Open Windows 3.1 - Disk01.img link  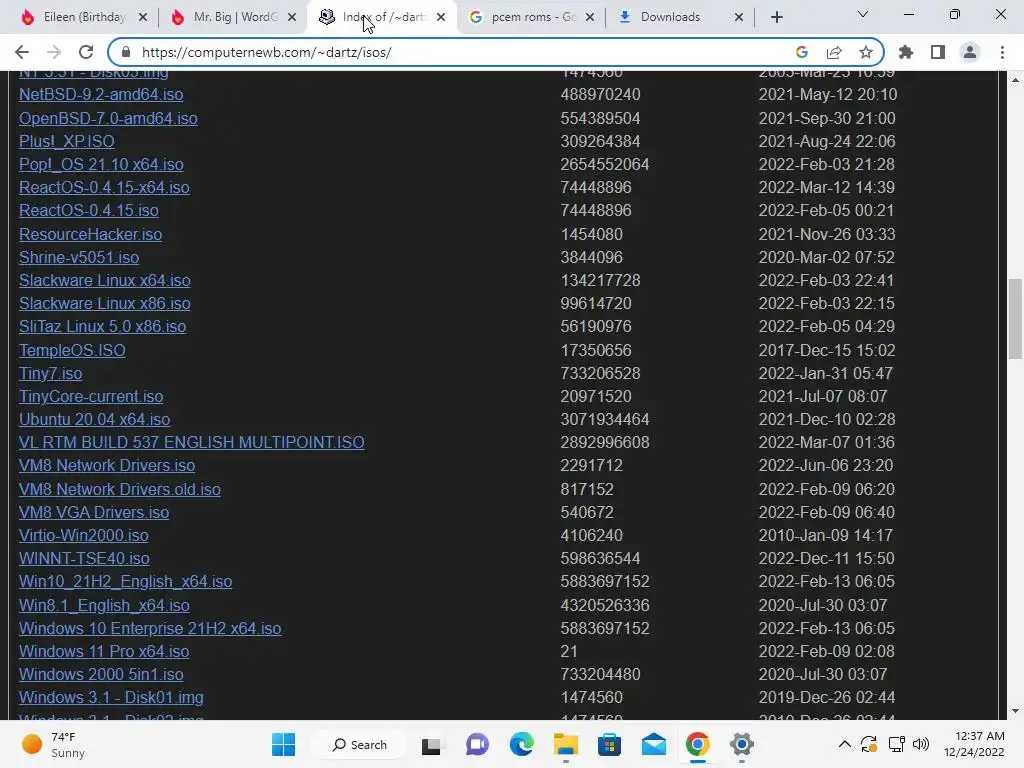(111, 697)
